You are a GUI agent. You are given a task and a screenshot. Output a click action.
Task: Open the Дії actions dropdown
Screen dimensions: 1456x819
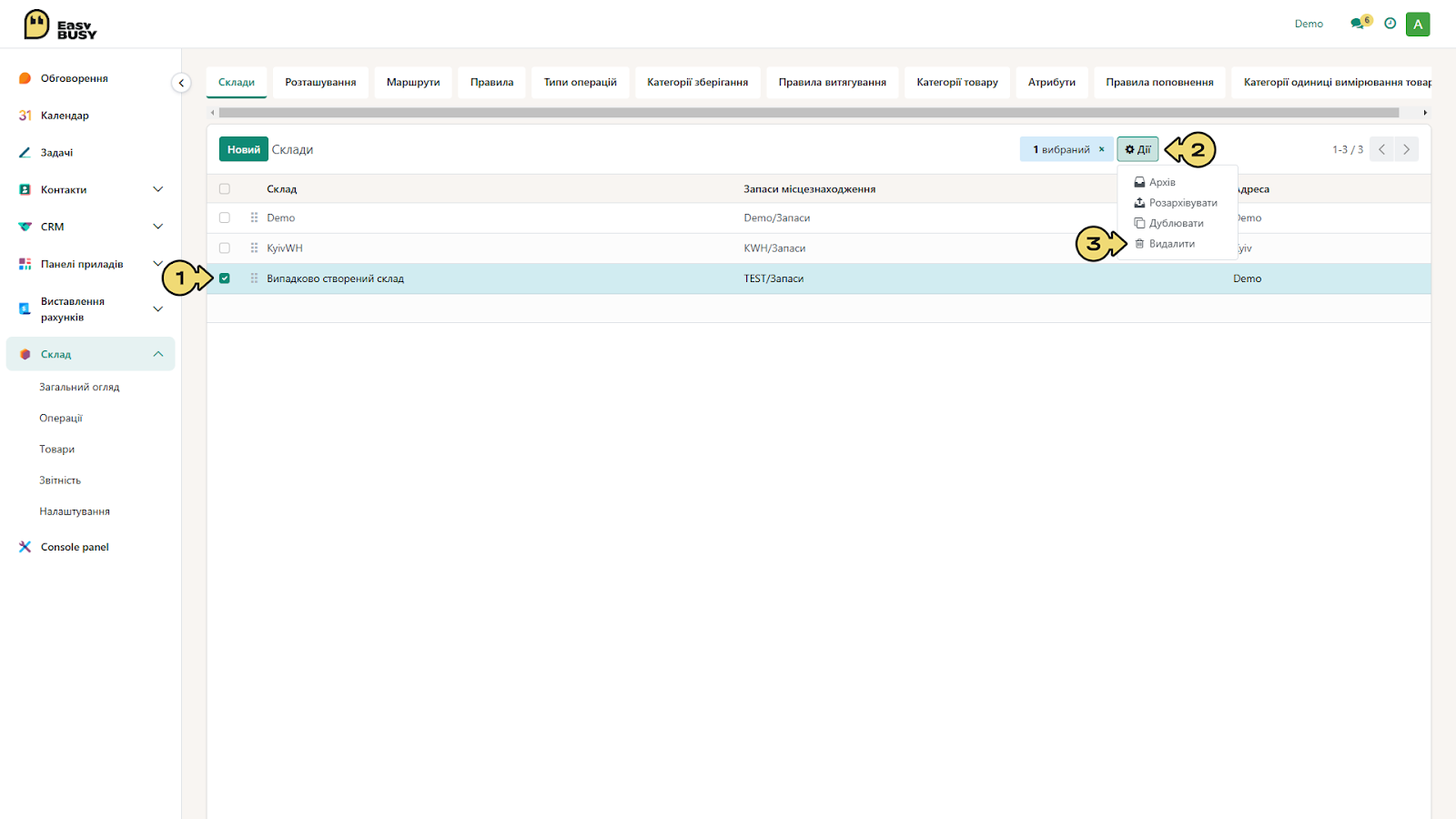pos(1137,149)
